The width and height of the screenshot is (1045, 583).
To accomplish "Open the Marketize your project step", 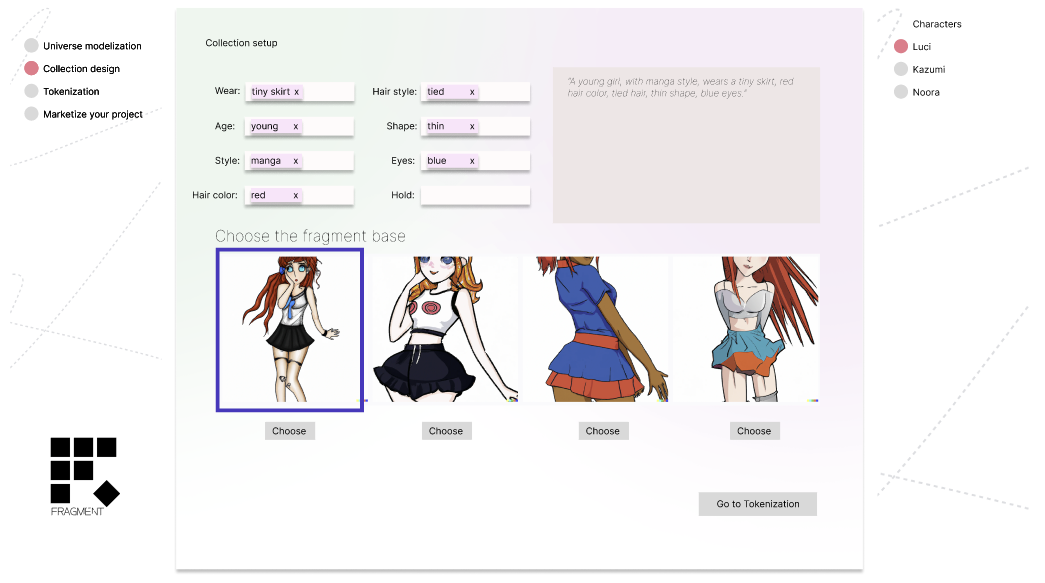I will 92,115.
